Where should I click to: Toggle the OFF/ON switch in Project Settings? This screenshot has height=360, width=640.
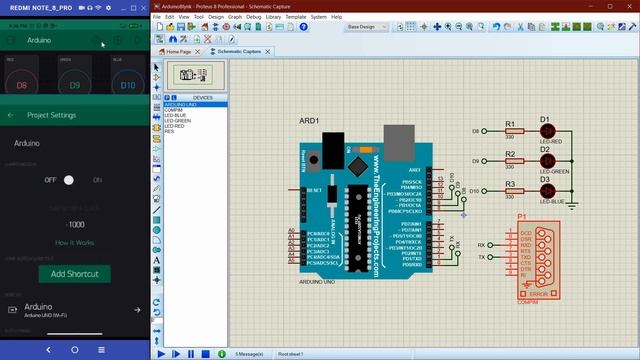[x=69, y=180]
